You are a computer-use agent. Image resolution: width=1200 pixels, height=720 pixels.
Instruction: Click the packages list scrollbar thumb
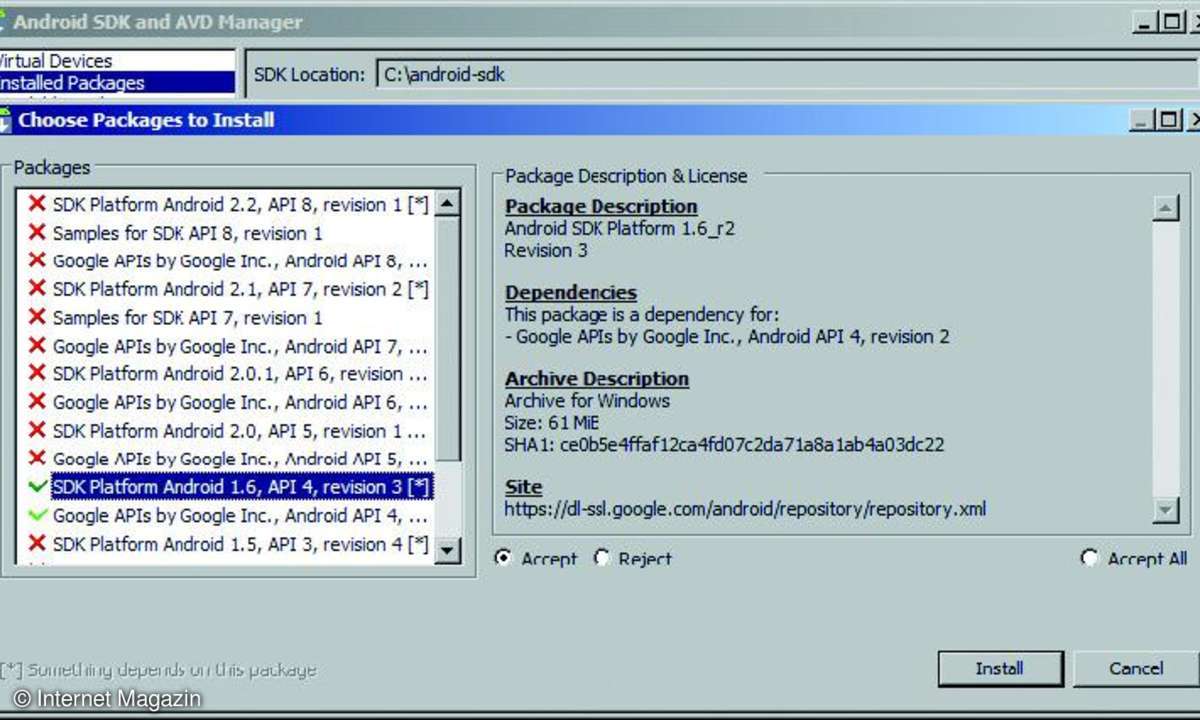[x=447, y=340]
